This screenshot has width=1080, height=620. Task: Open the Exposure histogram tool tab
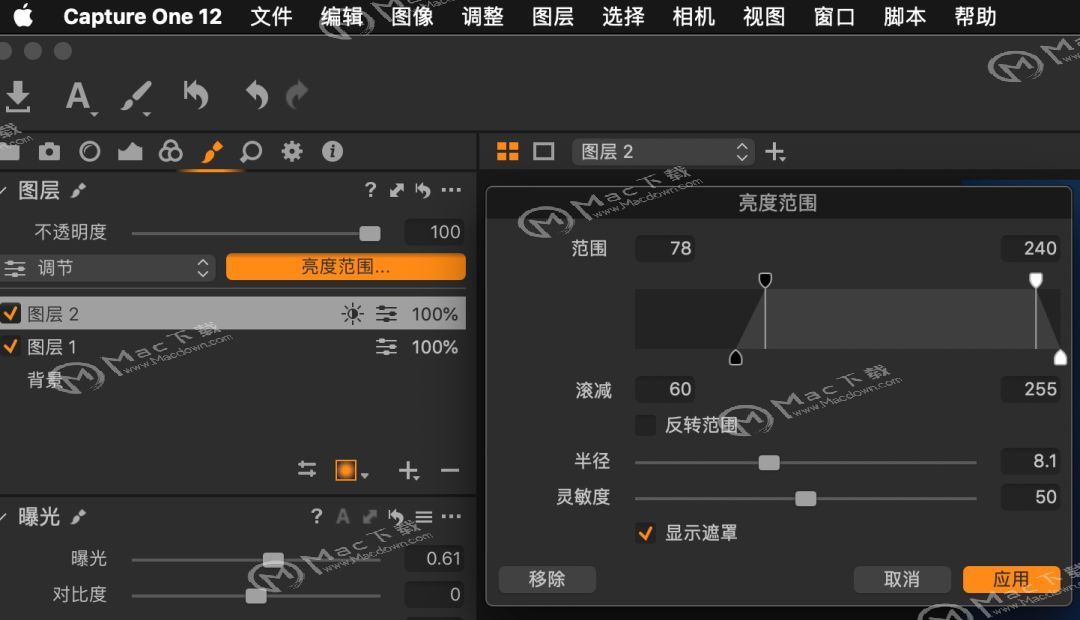[x=130, y=151]
